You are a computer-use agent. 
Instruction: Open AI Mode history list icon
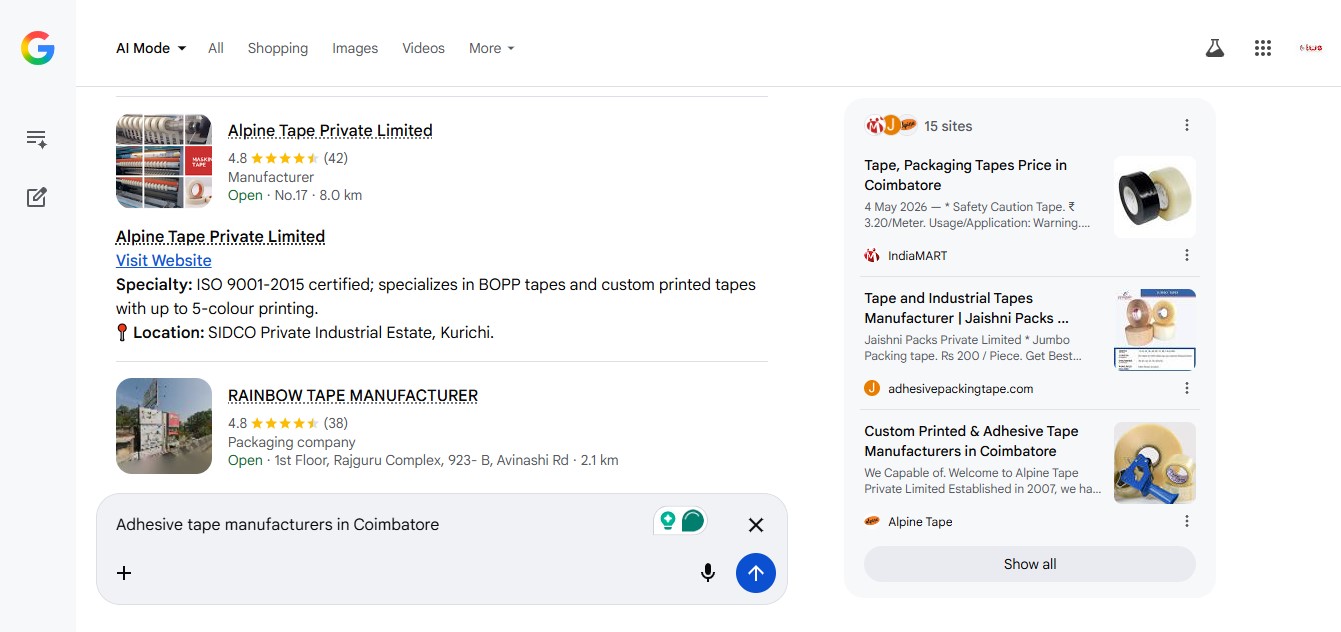click(x=37, y=139)
